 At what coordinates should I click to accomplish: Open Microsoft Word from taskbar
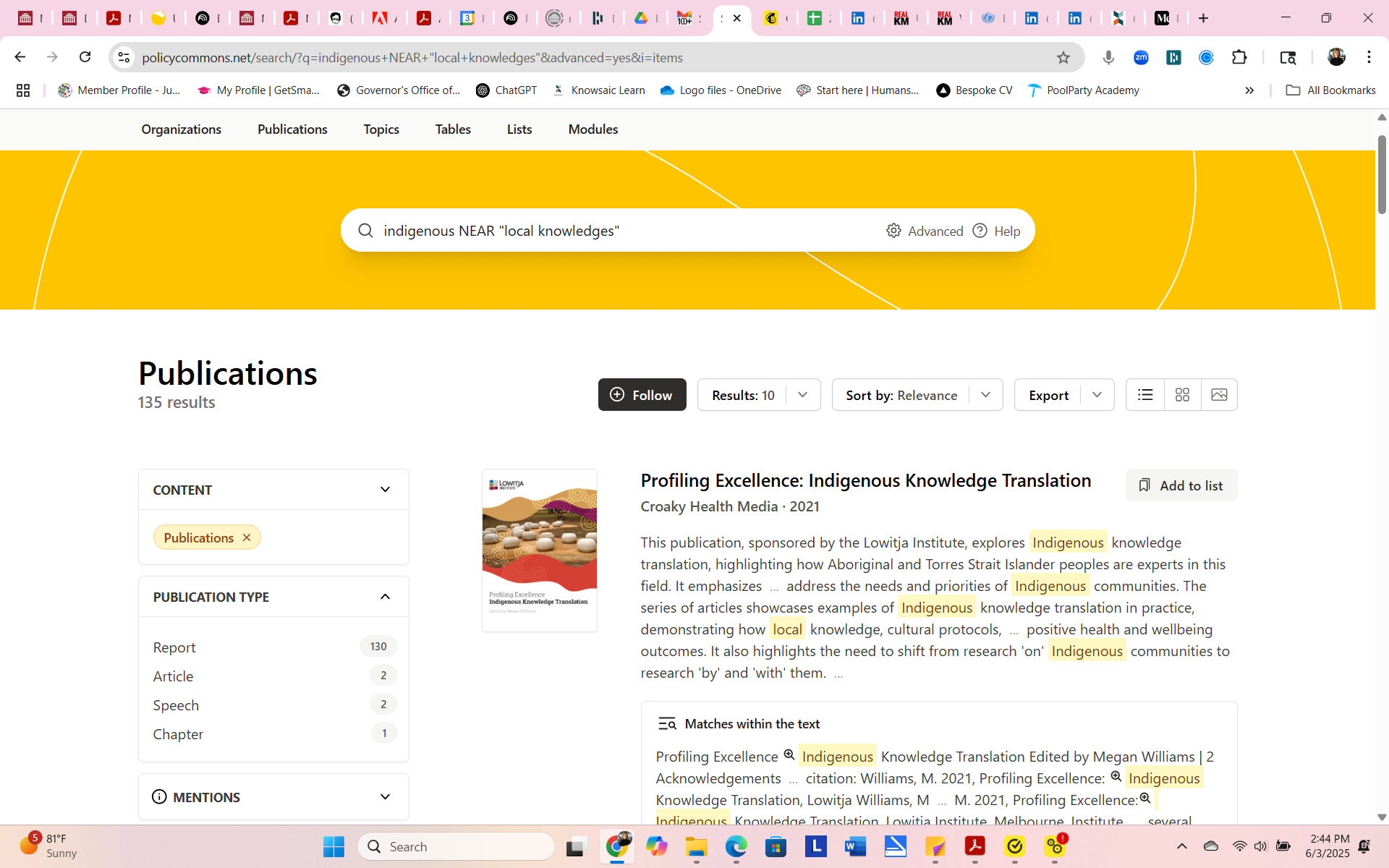click(856, 846)
